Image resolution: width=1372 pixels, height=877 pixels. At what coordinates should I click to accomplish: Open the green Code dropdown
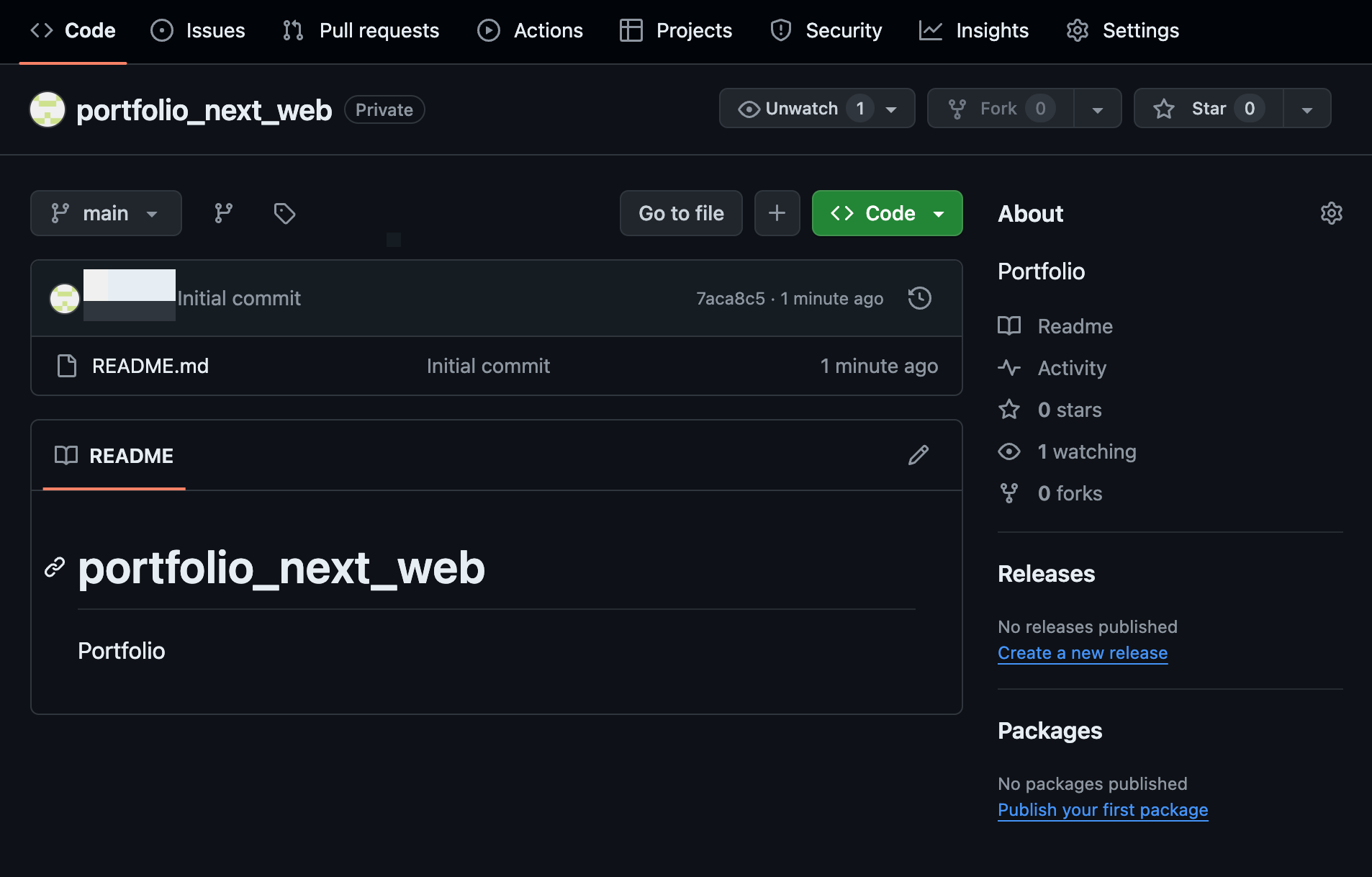click(887, 213)
